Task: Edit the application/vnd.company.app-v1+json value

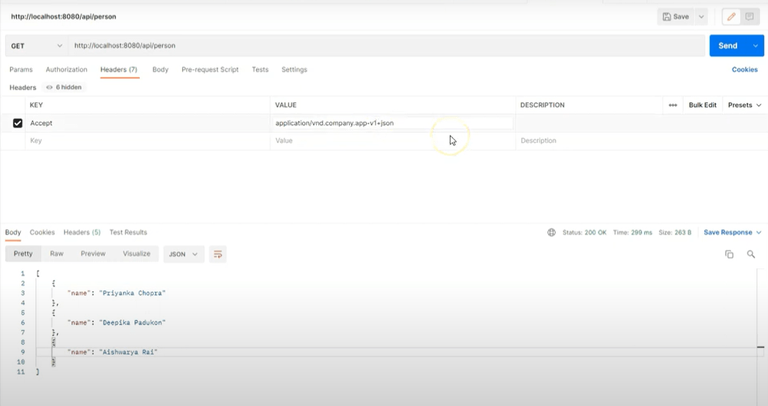Action: [x=392, y=123]
